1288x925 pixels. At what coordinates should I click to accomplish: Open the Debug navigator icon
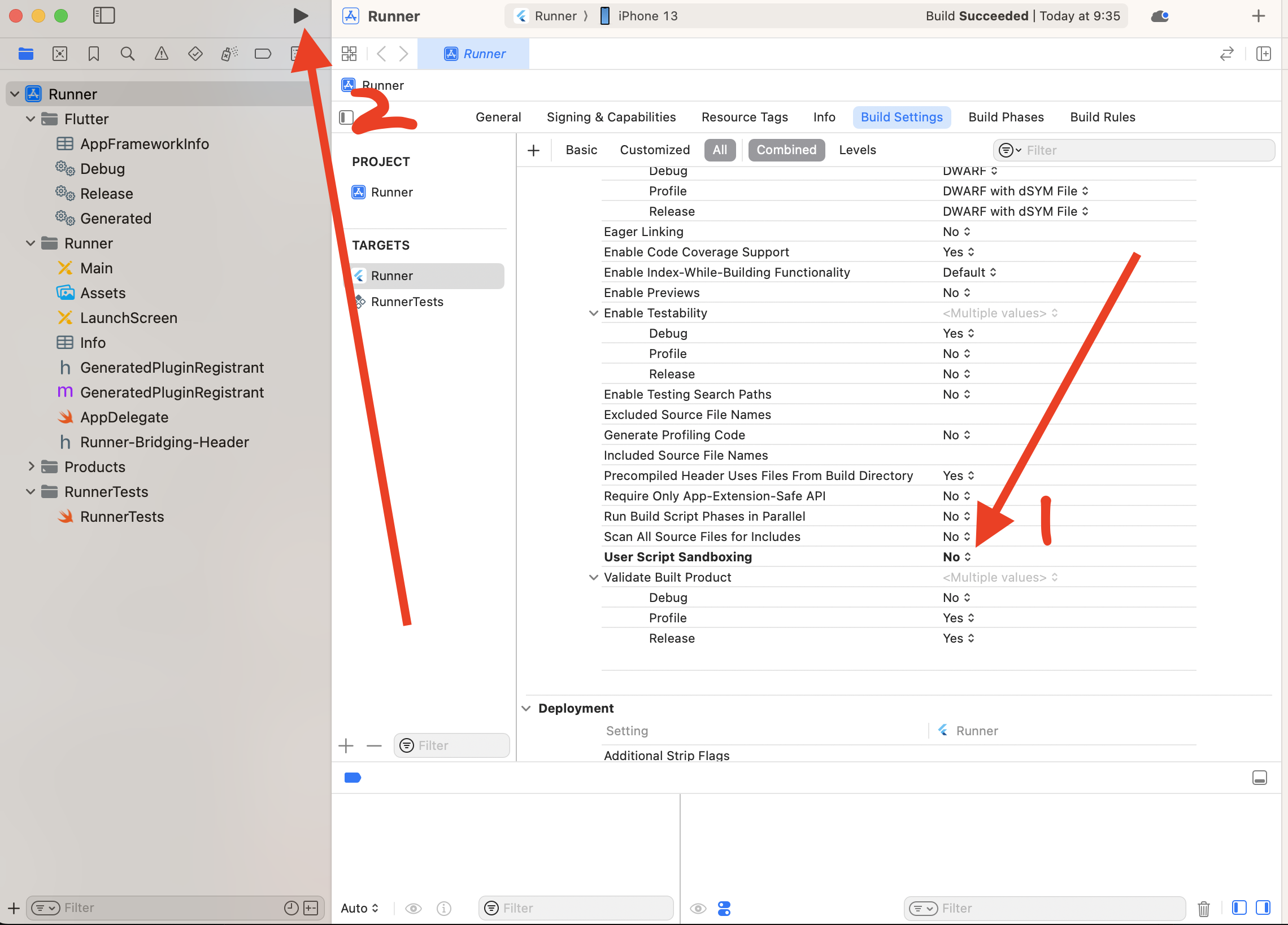pyautogui.click(x=229, y=54)
